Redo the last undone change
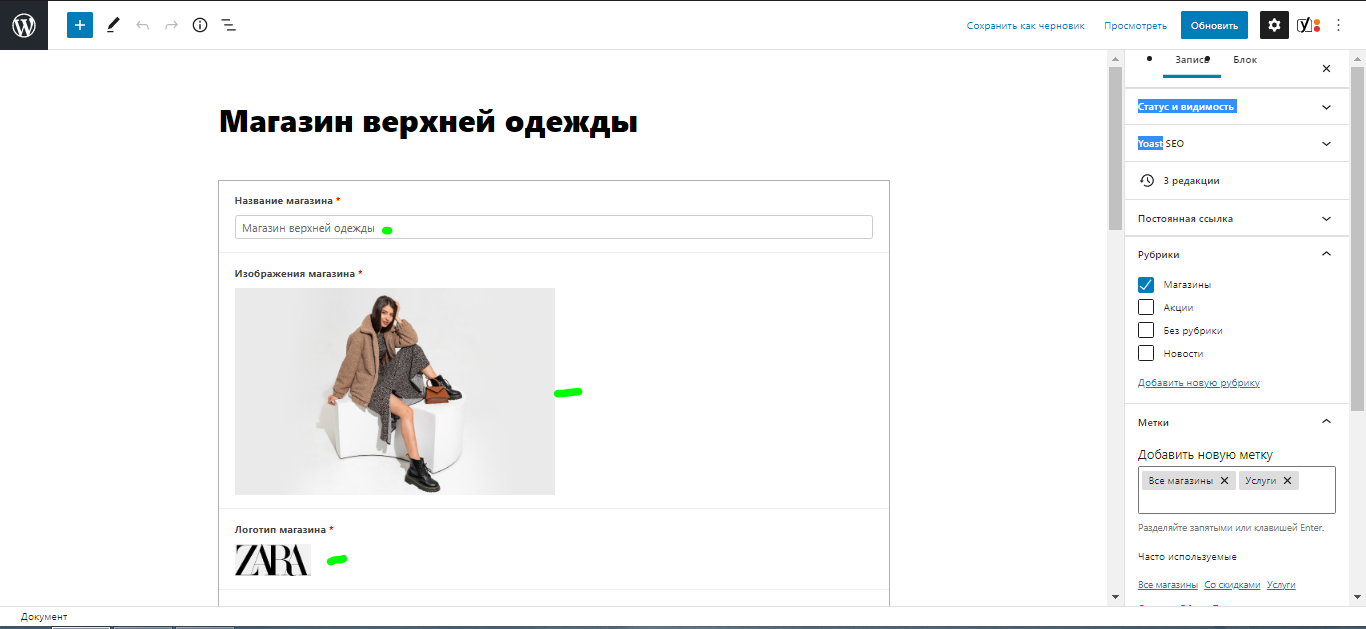This screenshot has width=1366, height=629. (171, 25)
